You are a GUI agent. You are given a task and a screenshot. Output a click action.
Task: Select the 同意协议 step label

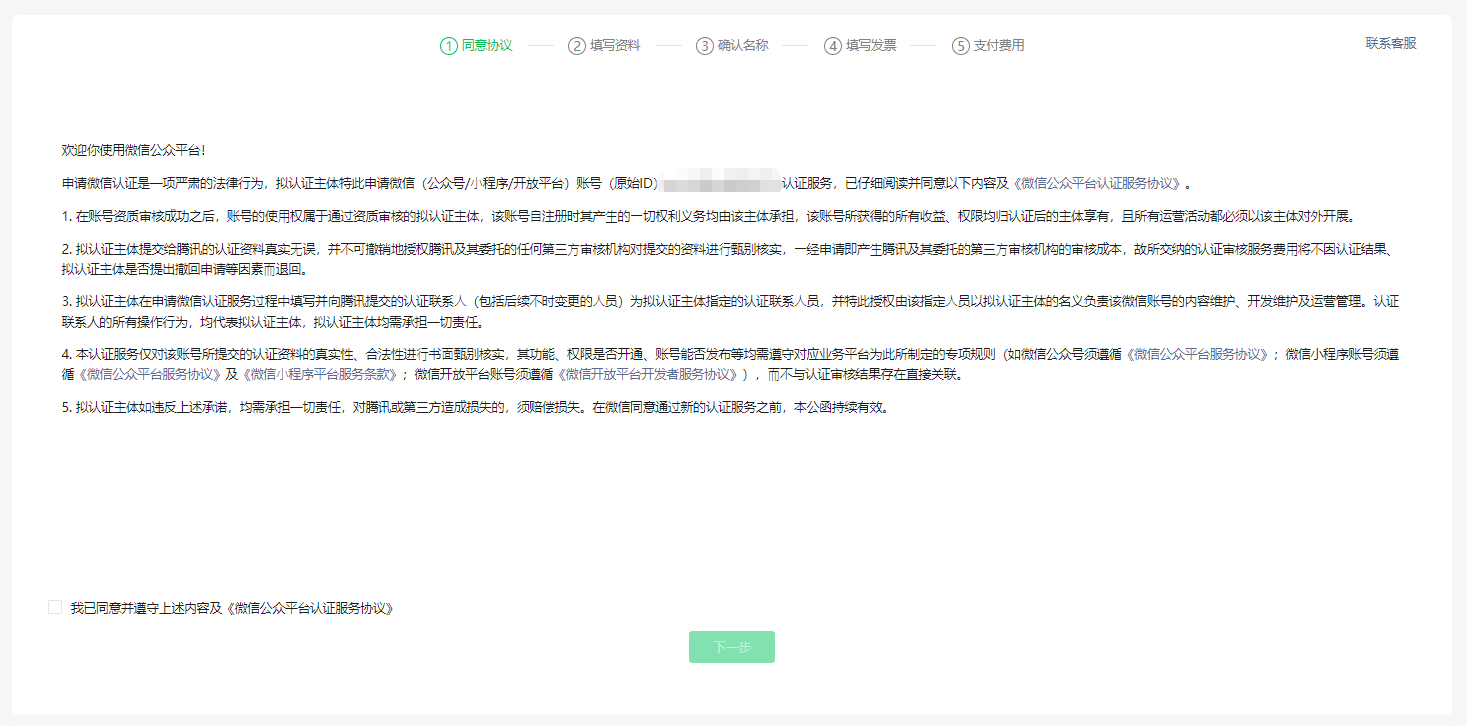[x=487, y=46]
